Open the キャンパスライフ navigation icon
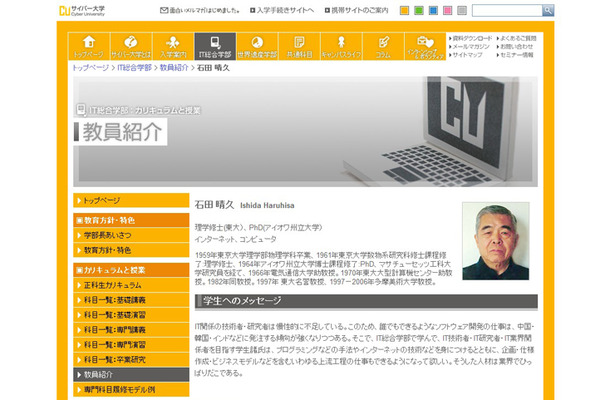610x400 pixels. coord(341,46)
